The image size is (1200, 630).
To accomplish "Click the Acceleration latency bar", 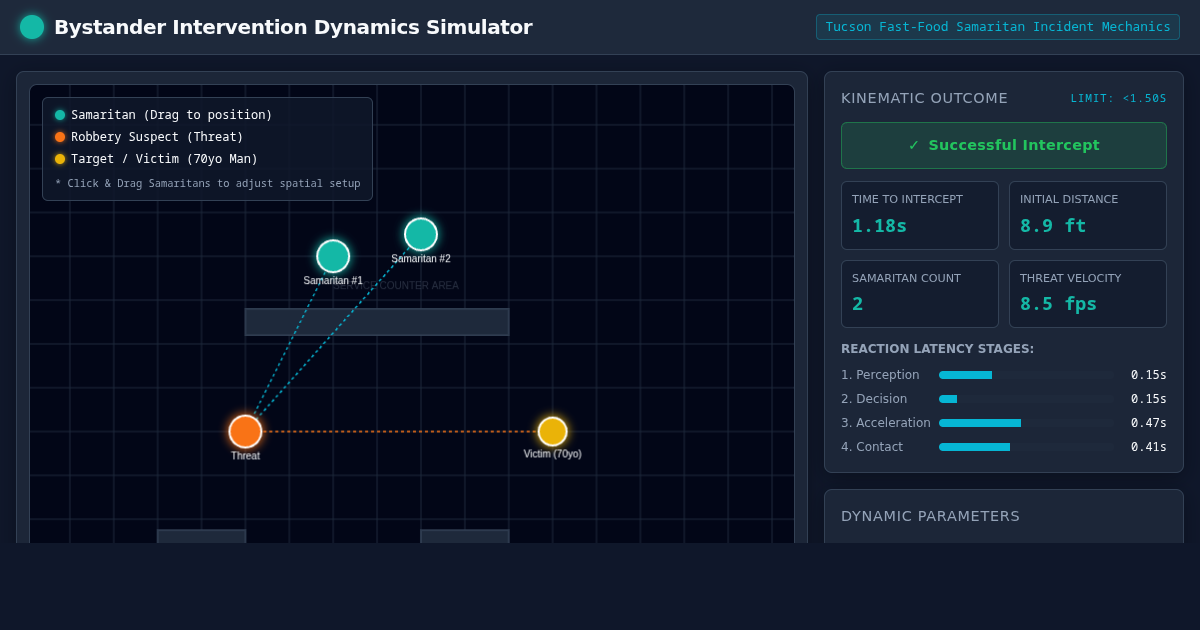I will pos(1026,423).
